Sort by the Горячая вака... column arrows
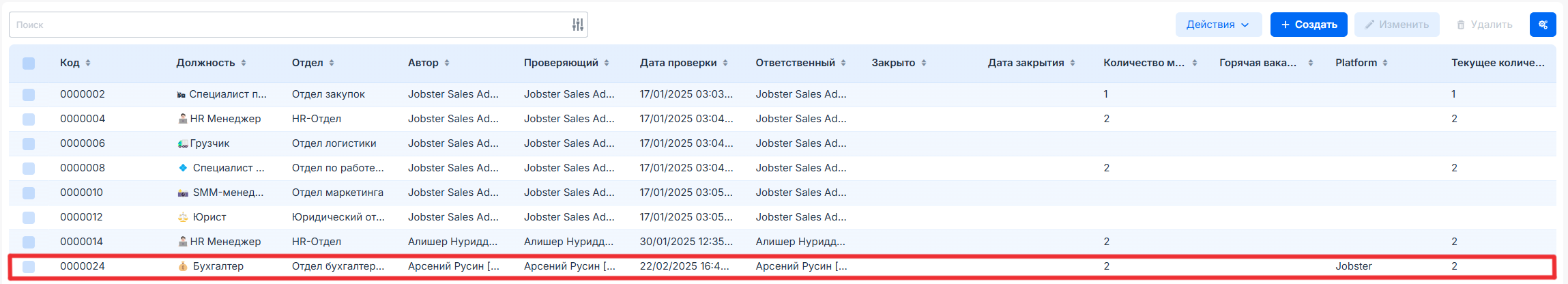The height and width of the screenshot is (284, 1568). point(1311,63)
